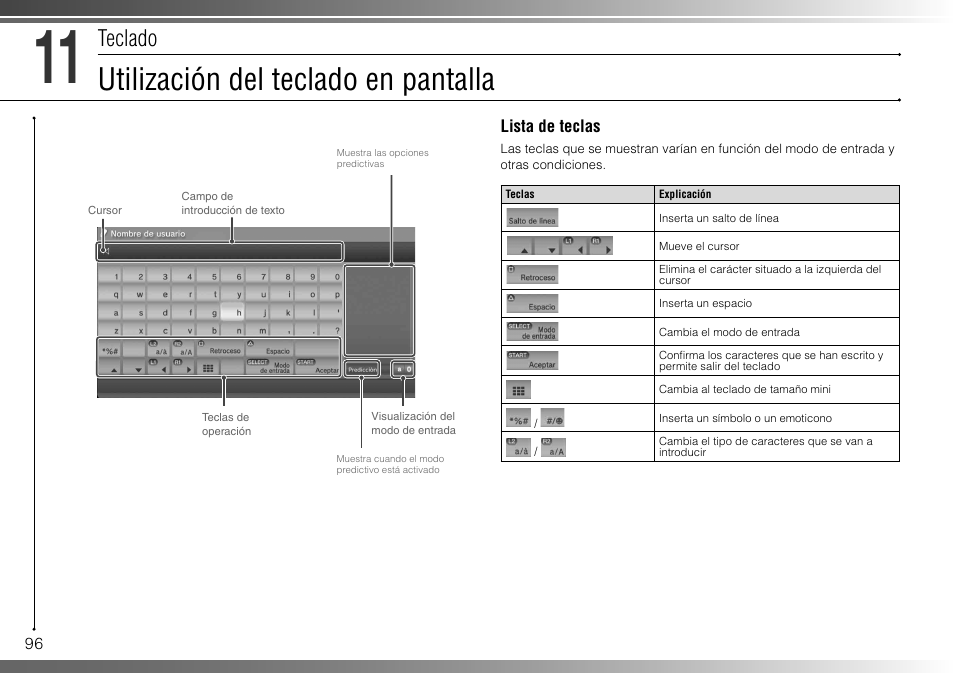Image resolution: width=954 pixels, height=673 pixels.
Task: Click the left arrow L1 key on the keyboard
Action: (159, 367)
